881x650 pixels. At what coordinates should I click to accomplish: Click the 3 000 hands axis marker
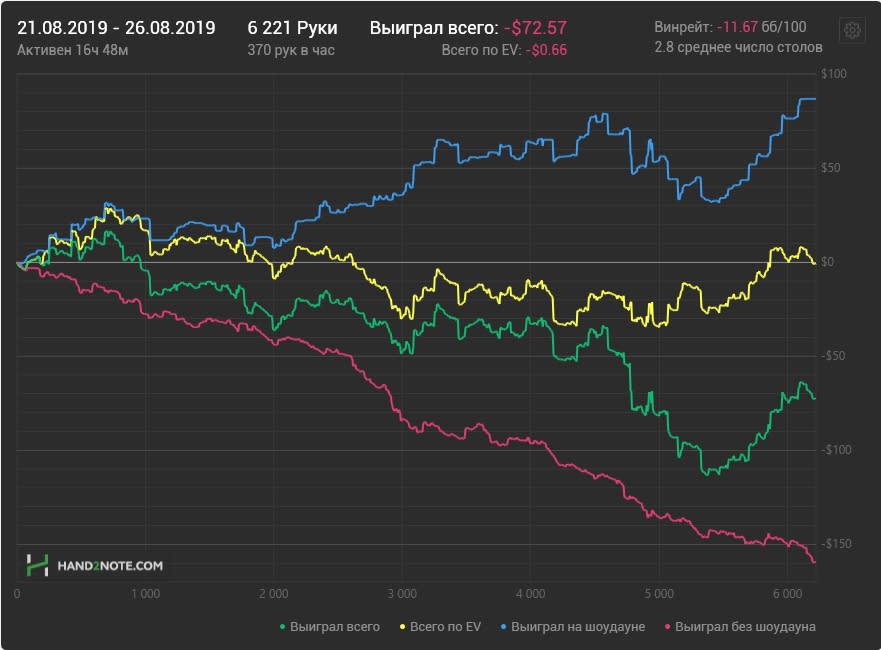point(402,594)
